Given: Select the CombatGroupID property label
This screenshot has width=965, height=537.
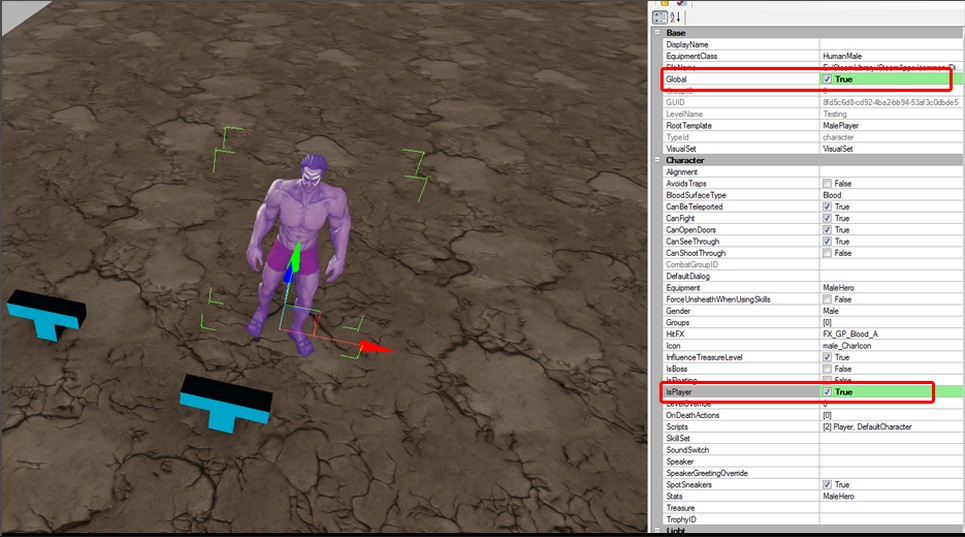Looking at the screenshot, I should coord(692,265).
